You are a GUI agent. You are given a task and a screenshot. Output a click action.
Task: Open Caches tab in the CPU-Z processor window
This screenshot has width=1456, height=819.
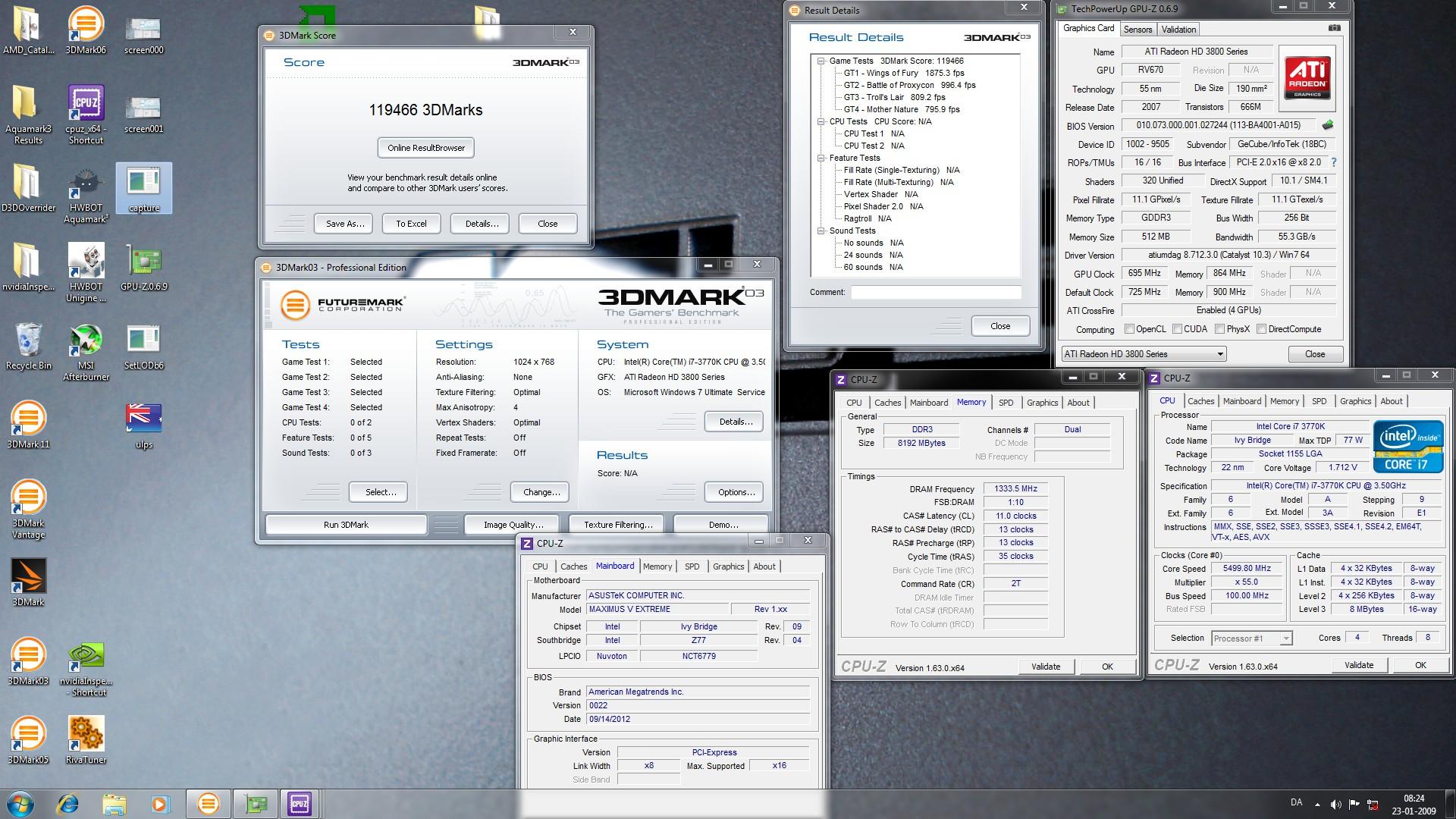(1200, 401)
